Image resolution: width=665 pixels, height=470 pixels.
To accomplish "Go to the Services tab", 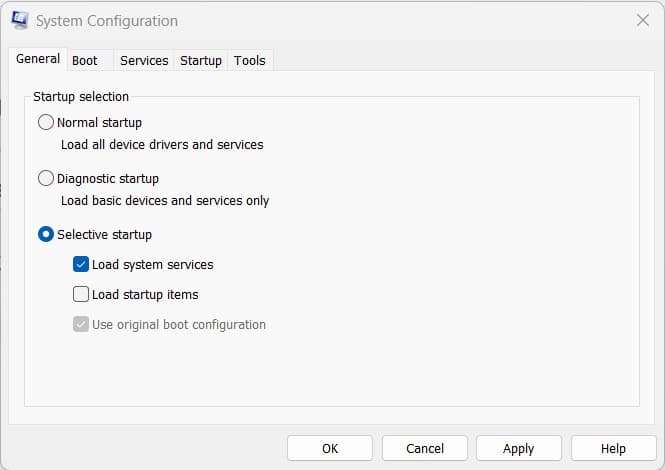I will tap(144, 61).
